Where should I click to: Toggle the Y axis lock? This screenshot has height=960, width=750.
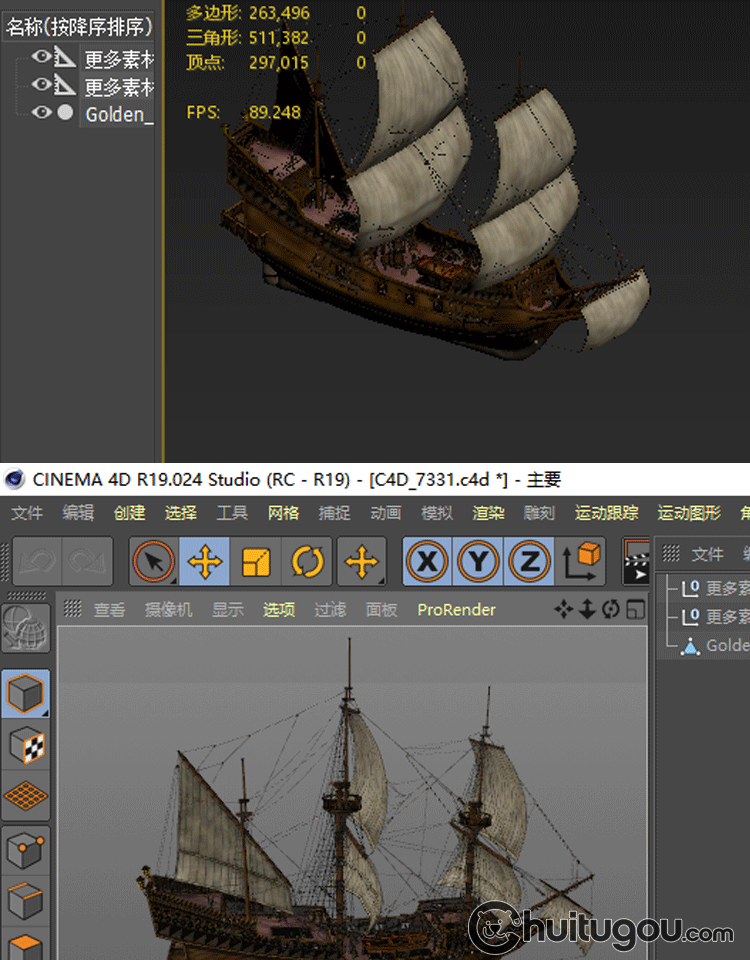(479, 563)
